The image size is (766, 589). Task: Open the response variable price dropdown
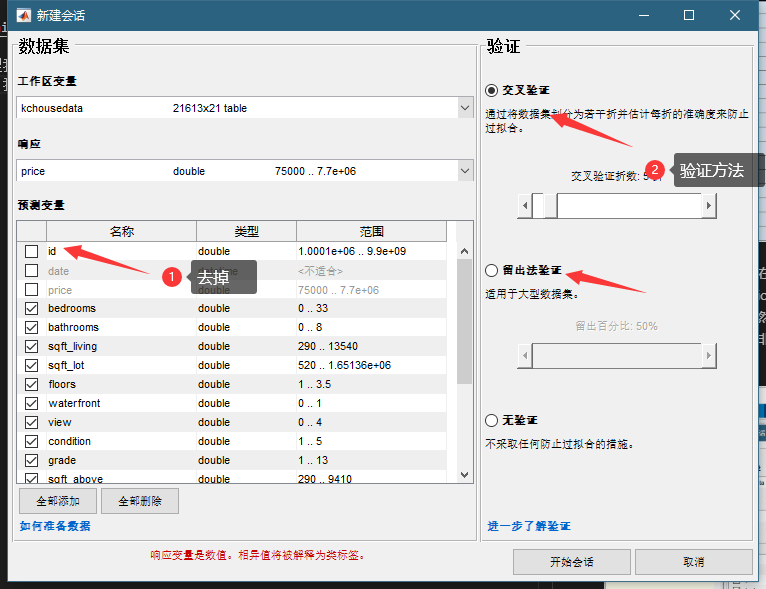tap(464, 171)
